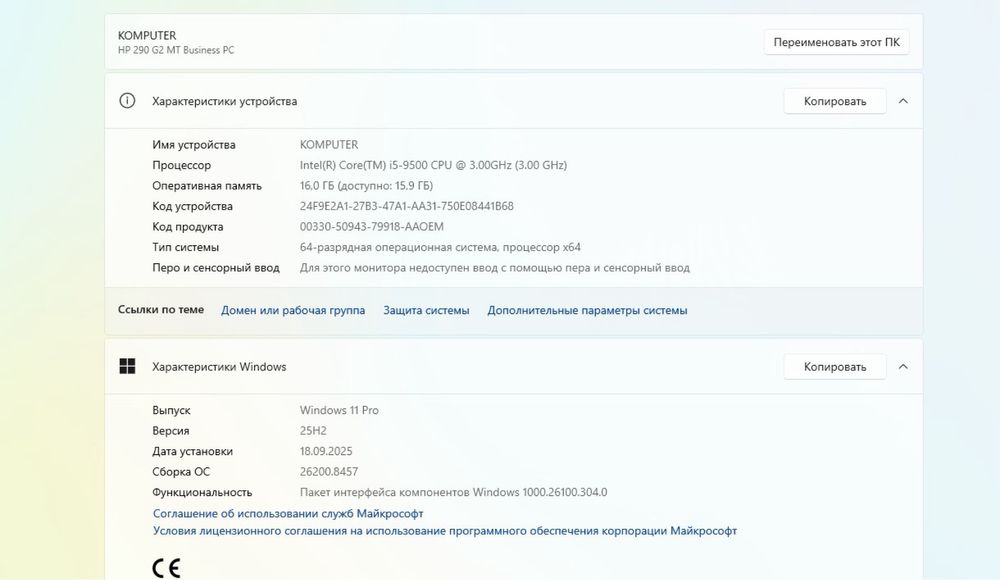Click the Процессор label
The height and width of the screenshot is (580, 1000).
click(x=181, y=165)
